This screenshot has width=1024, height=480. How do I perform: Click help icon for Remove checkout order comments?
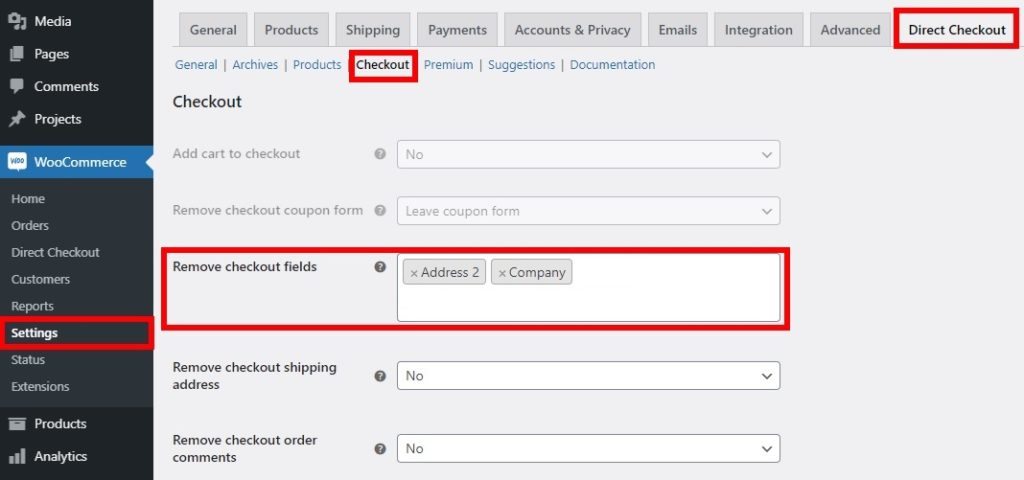coord(380,449)
